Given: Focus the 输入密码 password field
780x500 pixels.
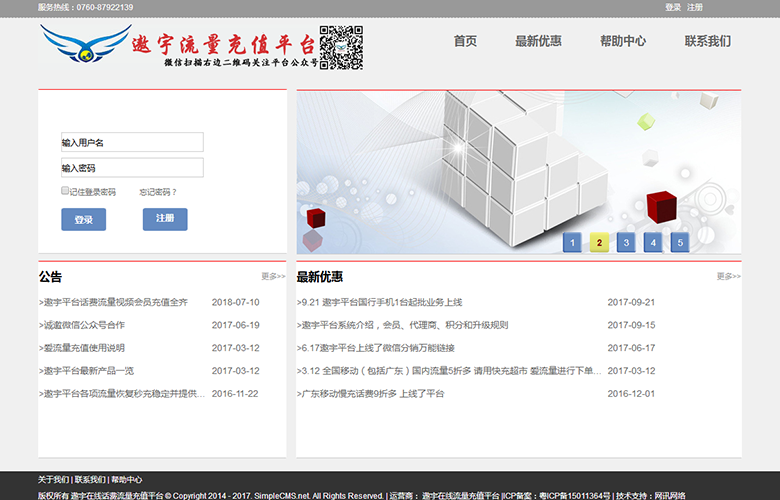Looking at the screenshot, I should coord(132,168).
